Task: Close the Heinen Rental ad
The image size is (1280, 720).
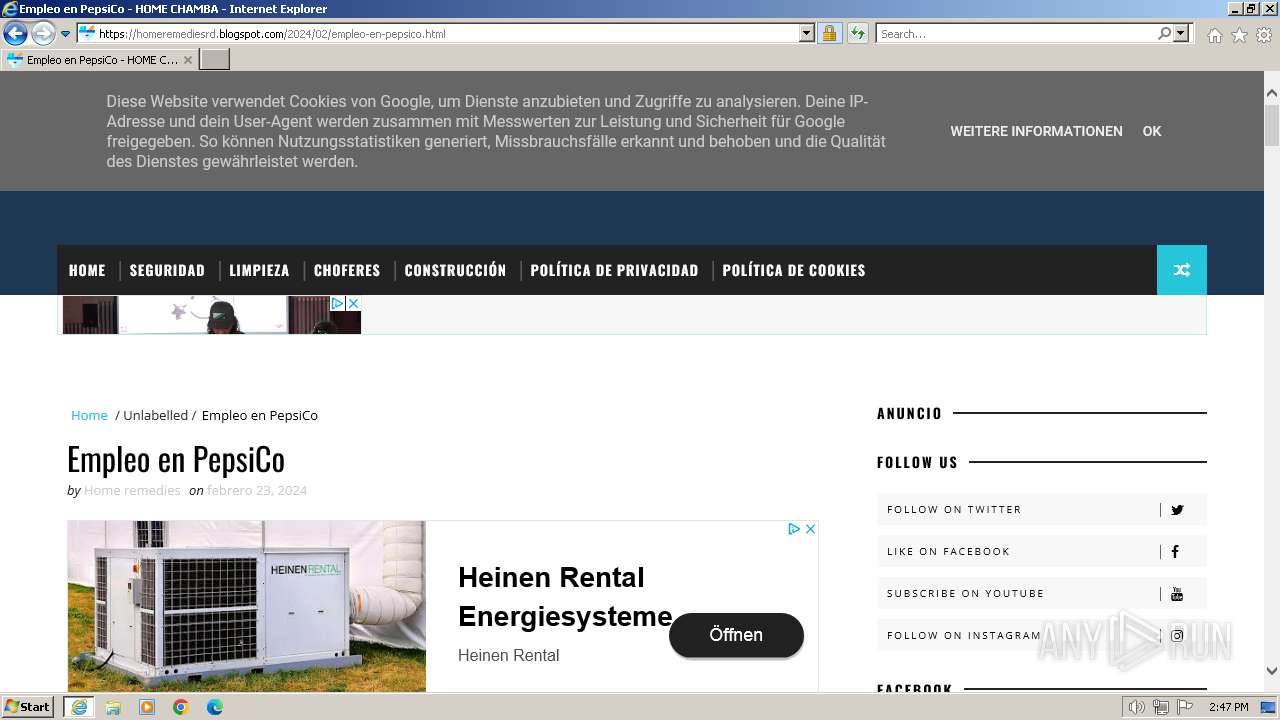Action: click(x=811, y=529)
